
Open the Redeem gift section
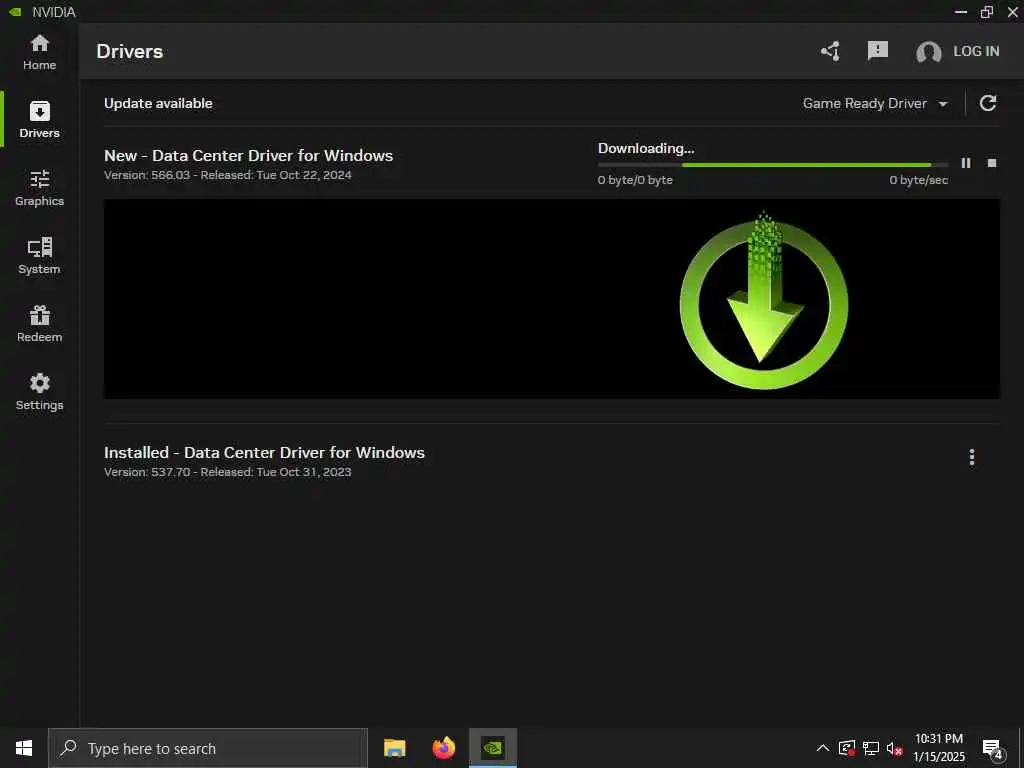pos(39,324)
